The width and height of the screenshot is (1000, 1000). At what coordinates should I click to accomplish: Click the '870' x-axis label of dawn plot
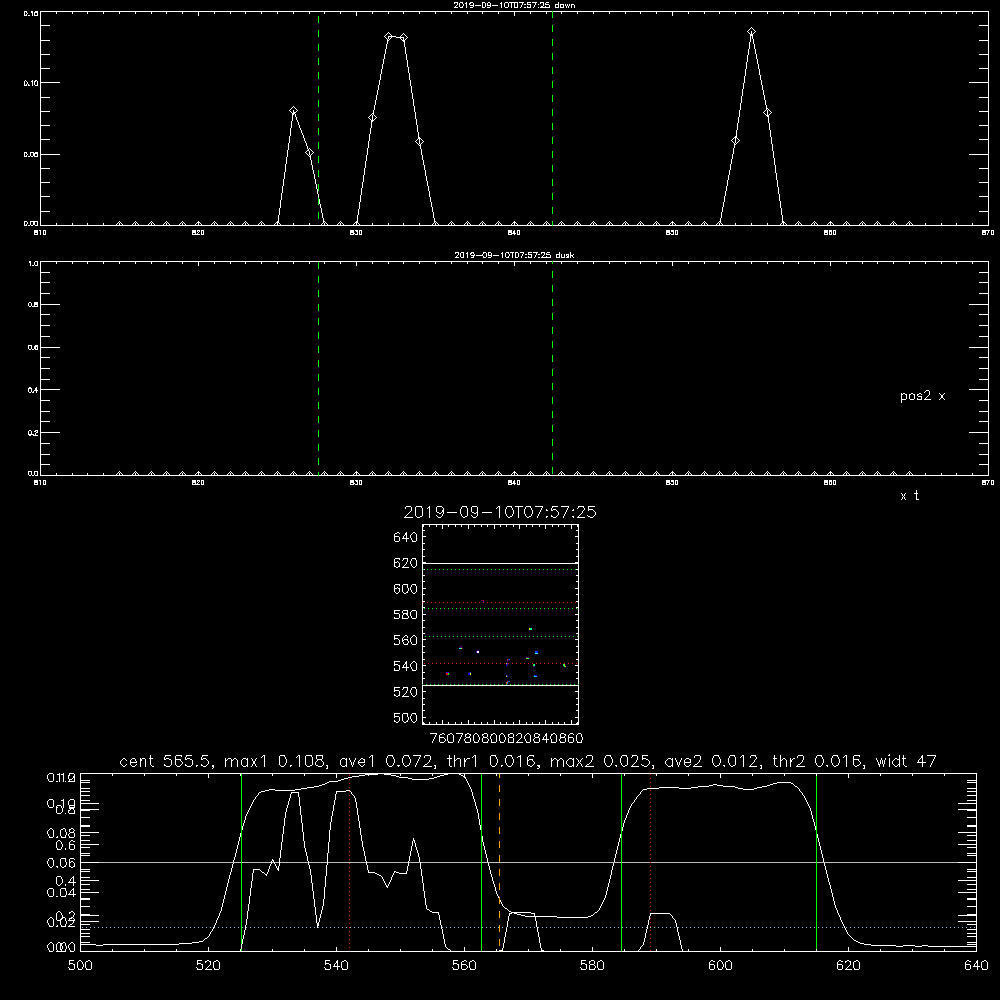pyautogui.click(x=987, y=233)
